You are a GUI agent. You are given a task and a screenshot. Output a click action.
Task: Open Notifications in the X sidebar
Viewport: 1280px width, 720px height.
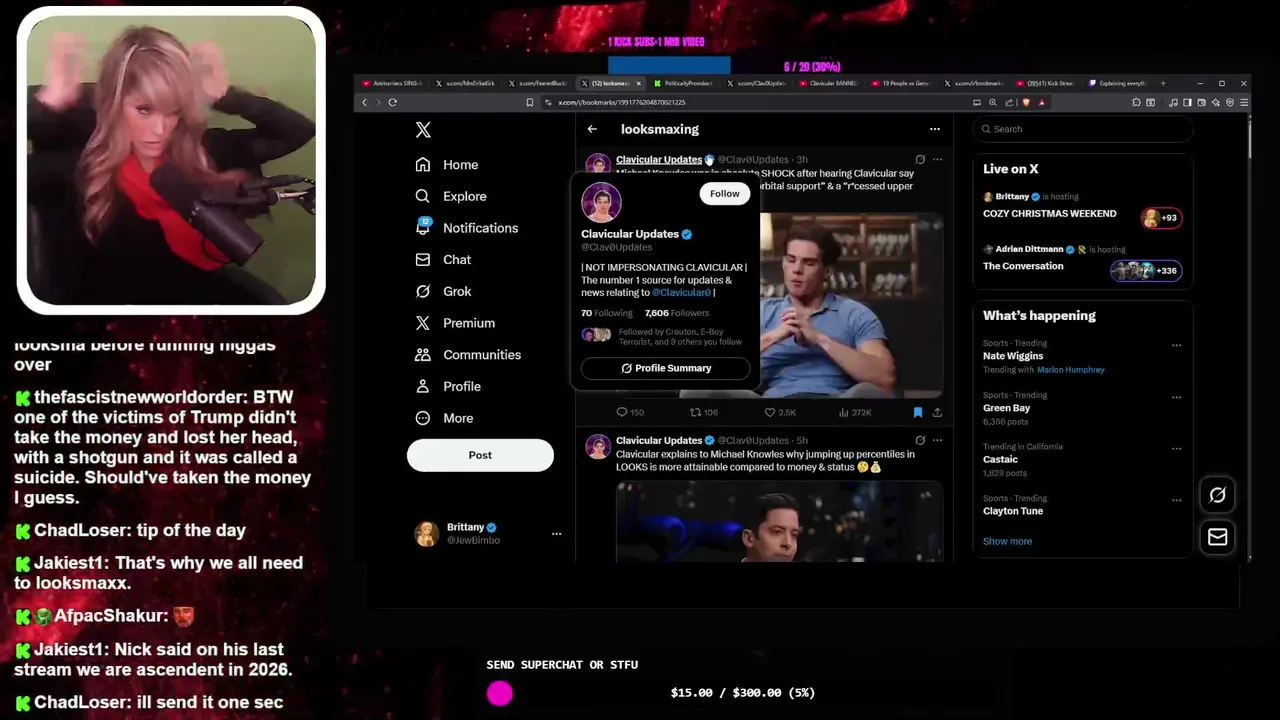click(467, 228)
